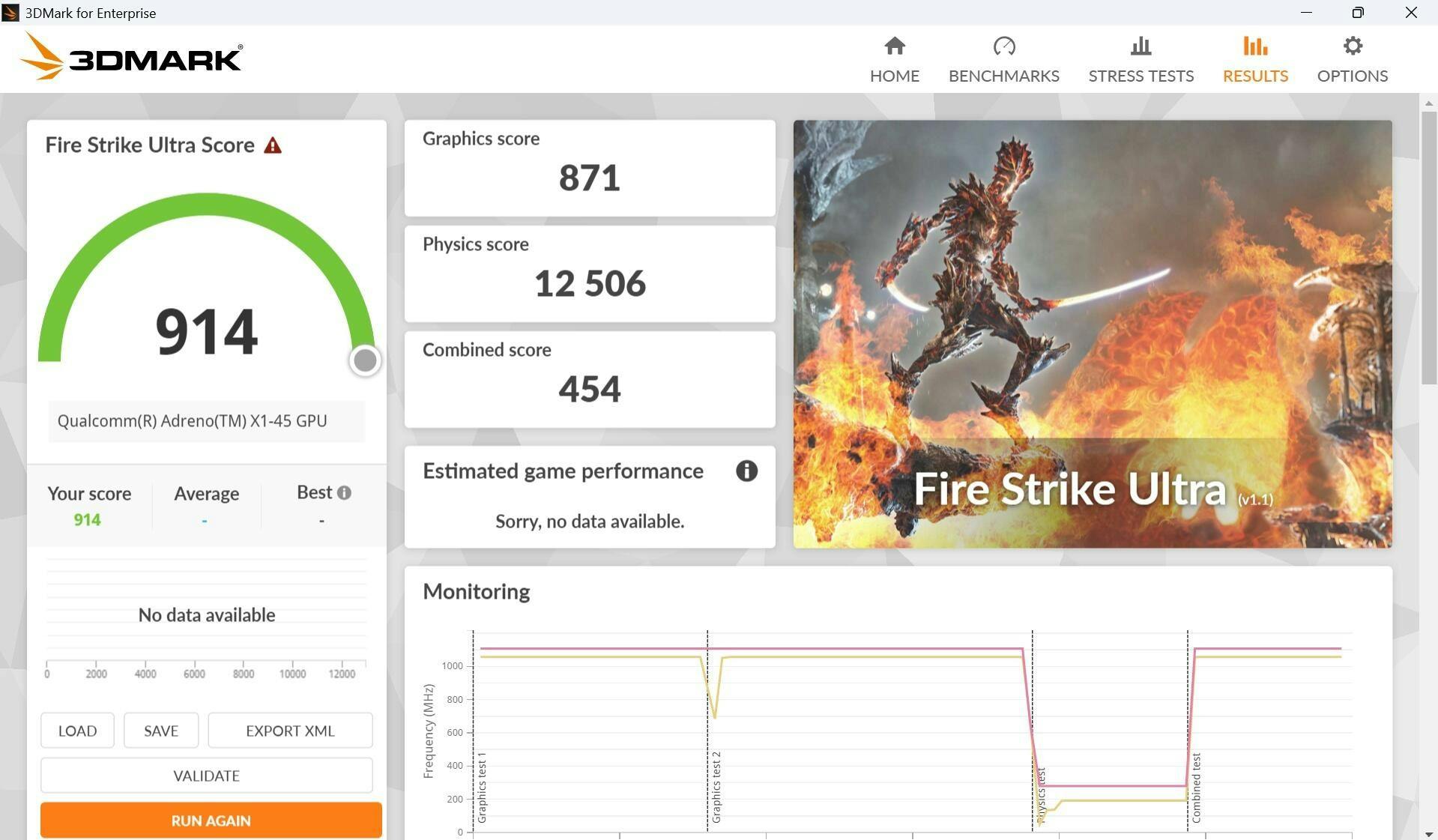Screen dimensions: 1438x840
Task: Click the 'No data available' chart text
Action: point(207,615)
